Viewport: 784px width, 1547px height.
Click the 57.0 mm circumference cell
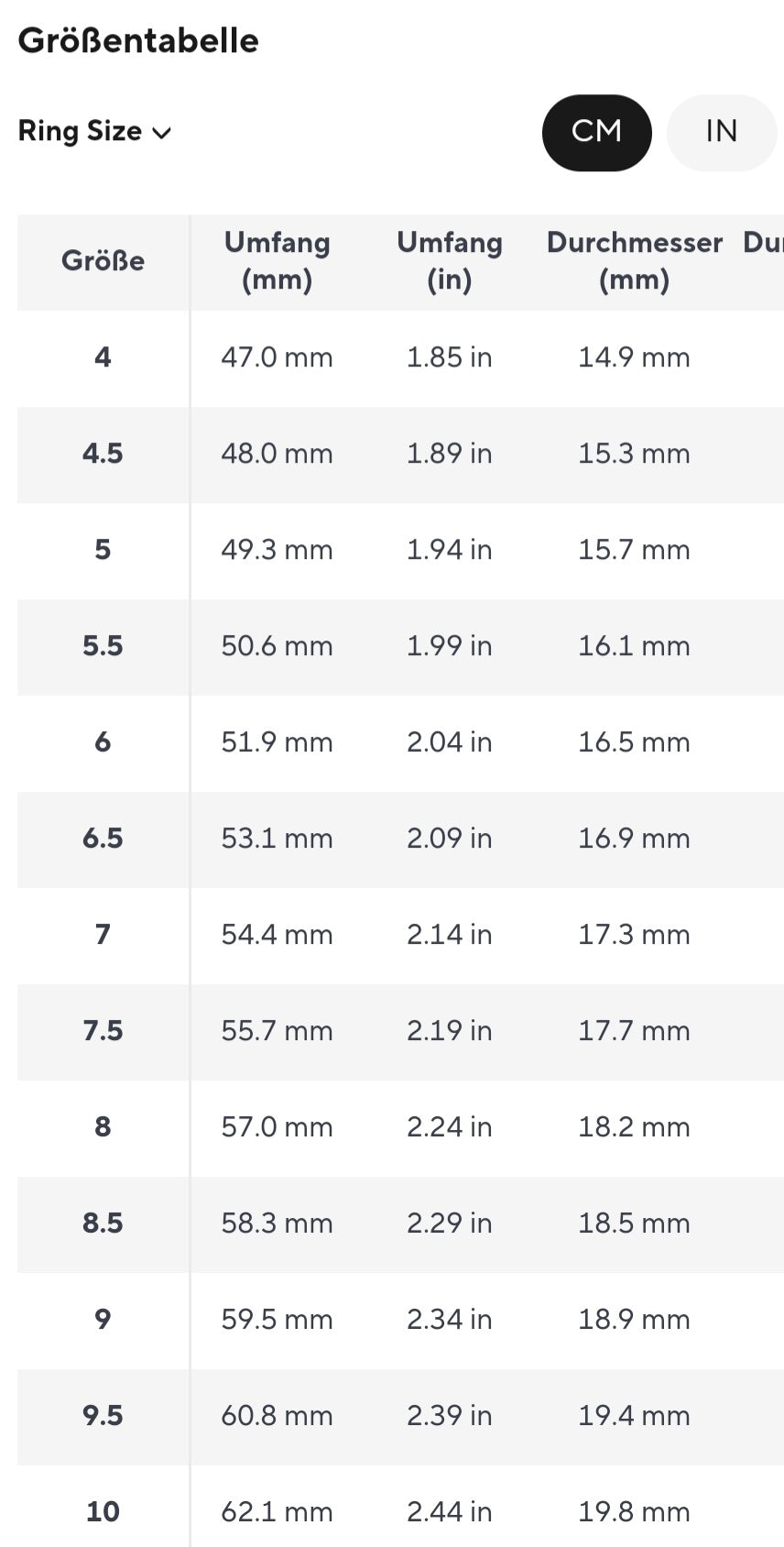(277, 1127)
